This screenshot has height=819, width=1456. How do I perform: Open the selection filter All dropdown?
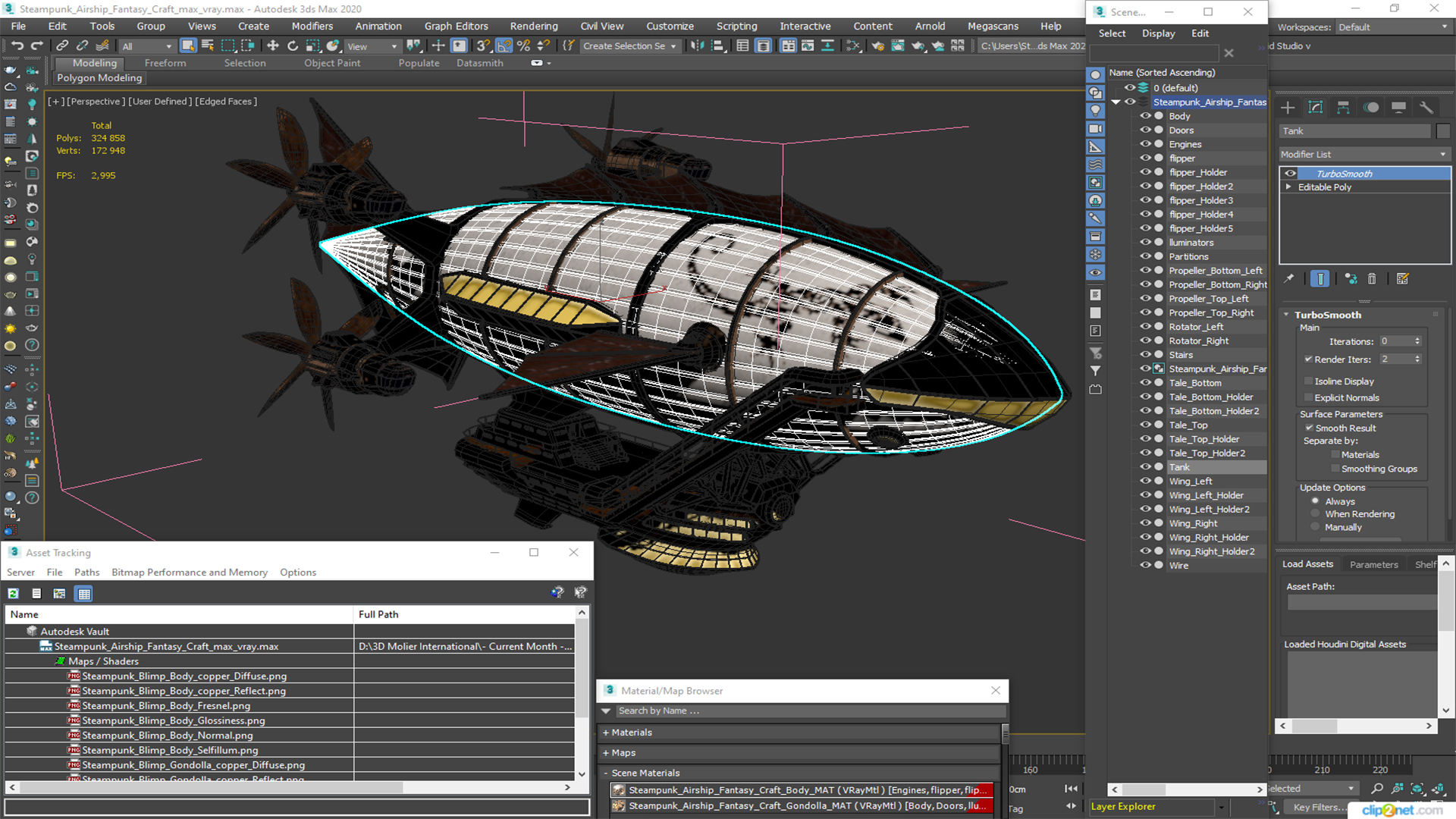pyautogui.click(x=147, y=46)
